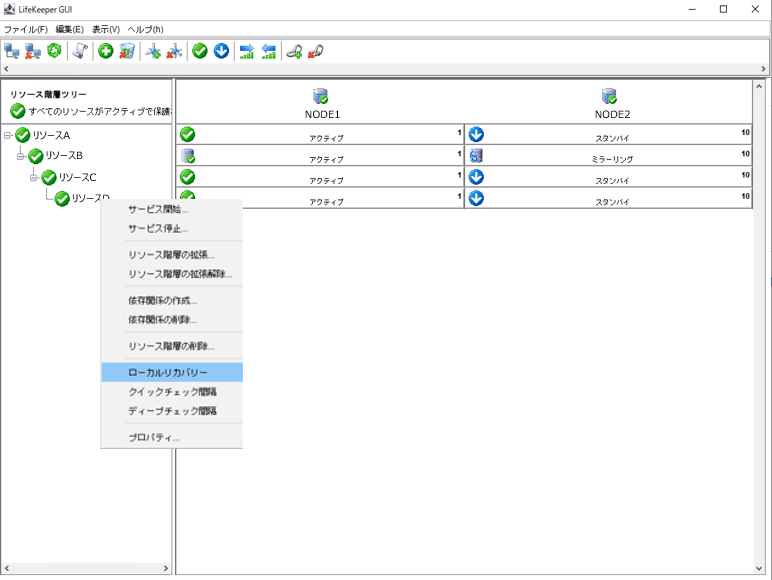Choose クイックチェック間隔 from context menu
Screen dimensions: 772x580
click(172, 391)
